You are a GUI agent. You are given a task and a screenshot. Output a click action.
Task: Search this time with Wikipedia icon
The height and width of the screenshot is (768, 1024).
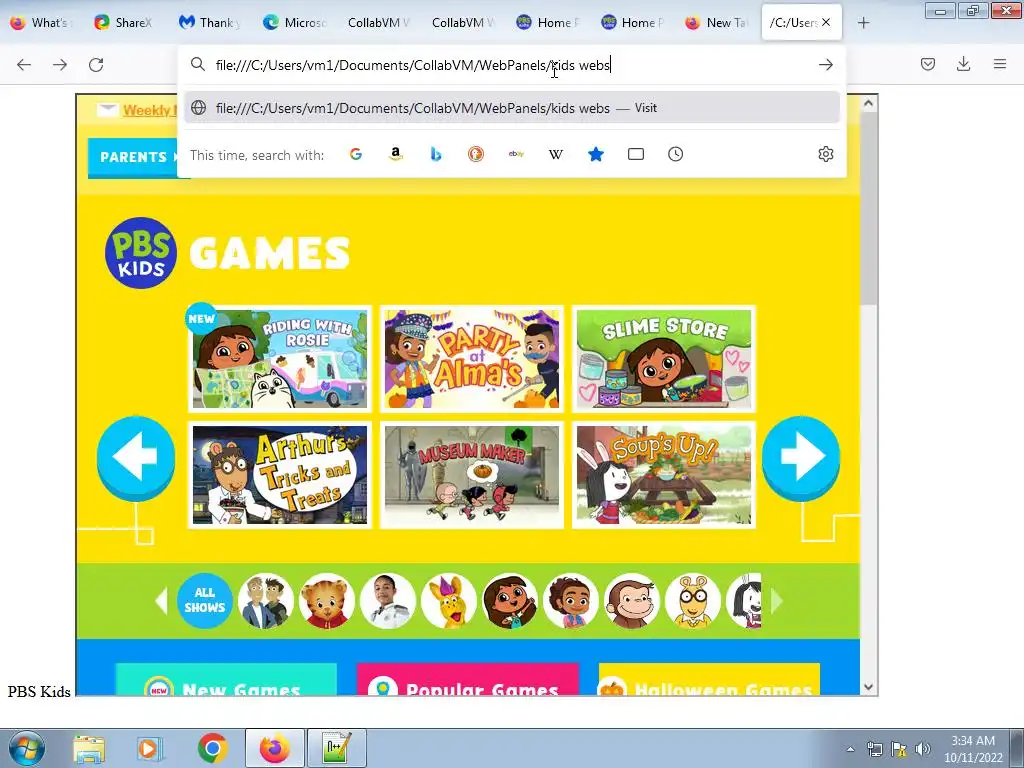pyautogui.click(x=556, y=154)
